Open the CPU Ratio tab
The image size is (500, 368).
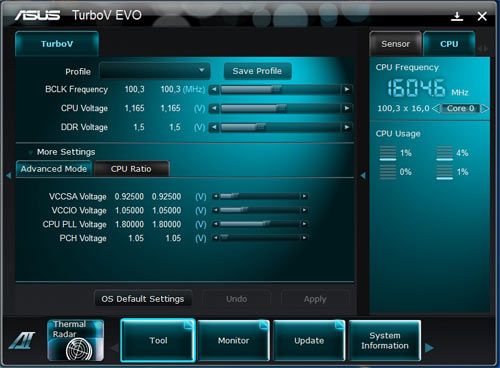(x=131, y=169)
